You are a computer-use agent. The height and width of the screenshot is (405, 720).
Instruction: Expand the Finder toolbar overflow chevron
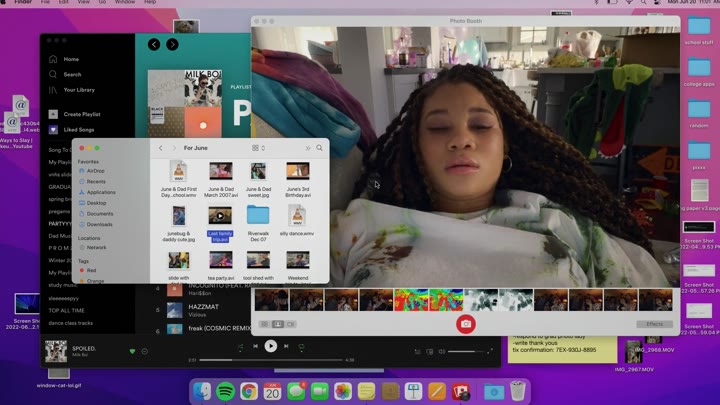coord(307,148)
